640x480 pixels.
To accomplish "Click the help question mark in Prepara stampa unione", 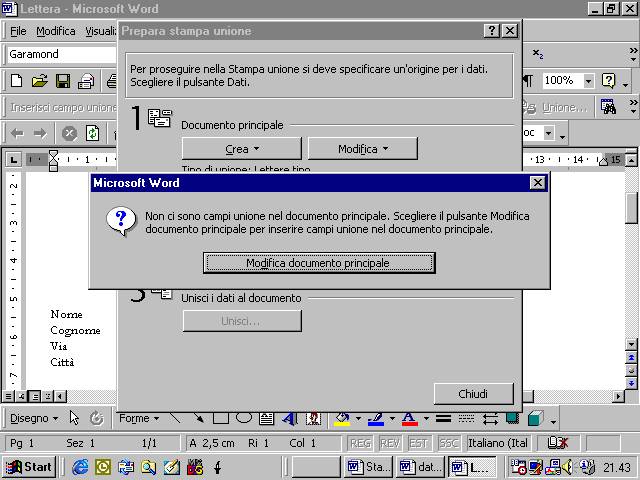I will [492, 31].
